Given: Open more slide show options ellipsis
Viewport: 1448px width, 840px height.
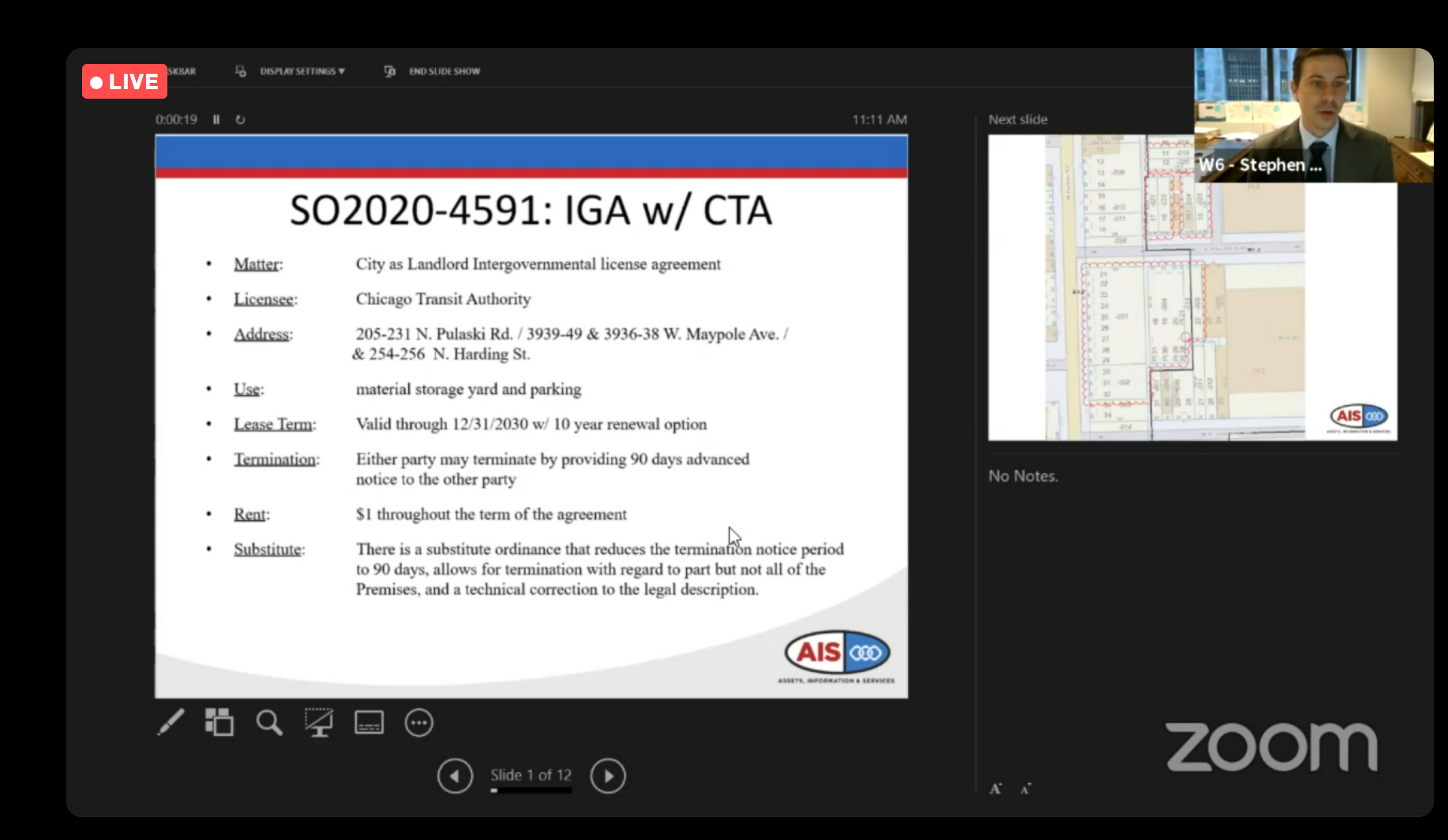Looking at the screenshot, I should point(419,722).
